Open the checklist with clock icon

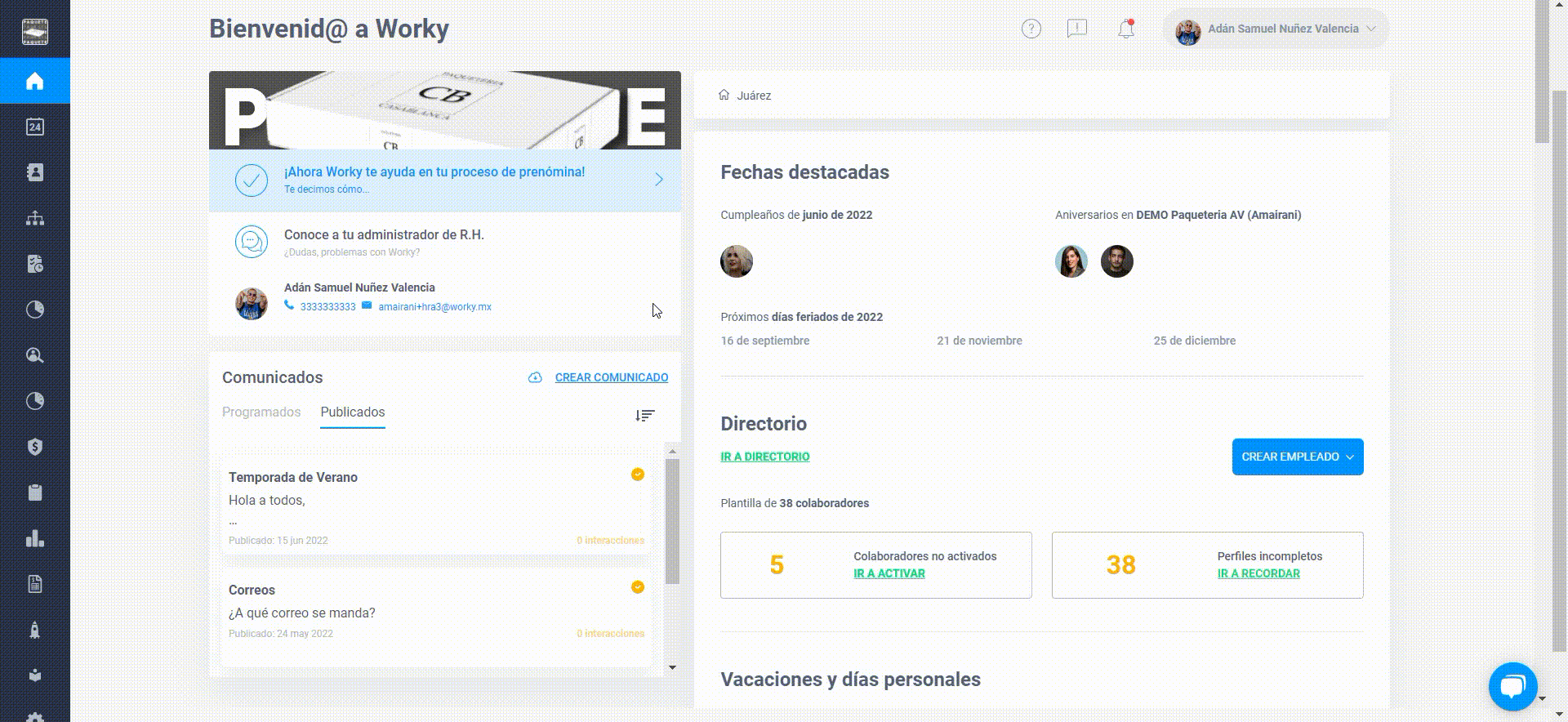pyautogui.click(x=34, y=264)
